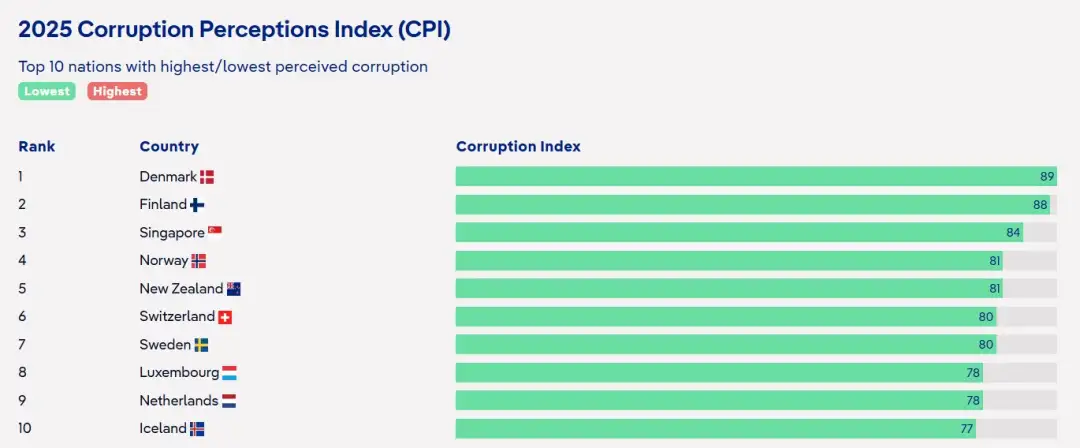Click the Finland flag icon
Screen dimensions: 1080x448
click(197, 205)
